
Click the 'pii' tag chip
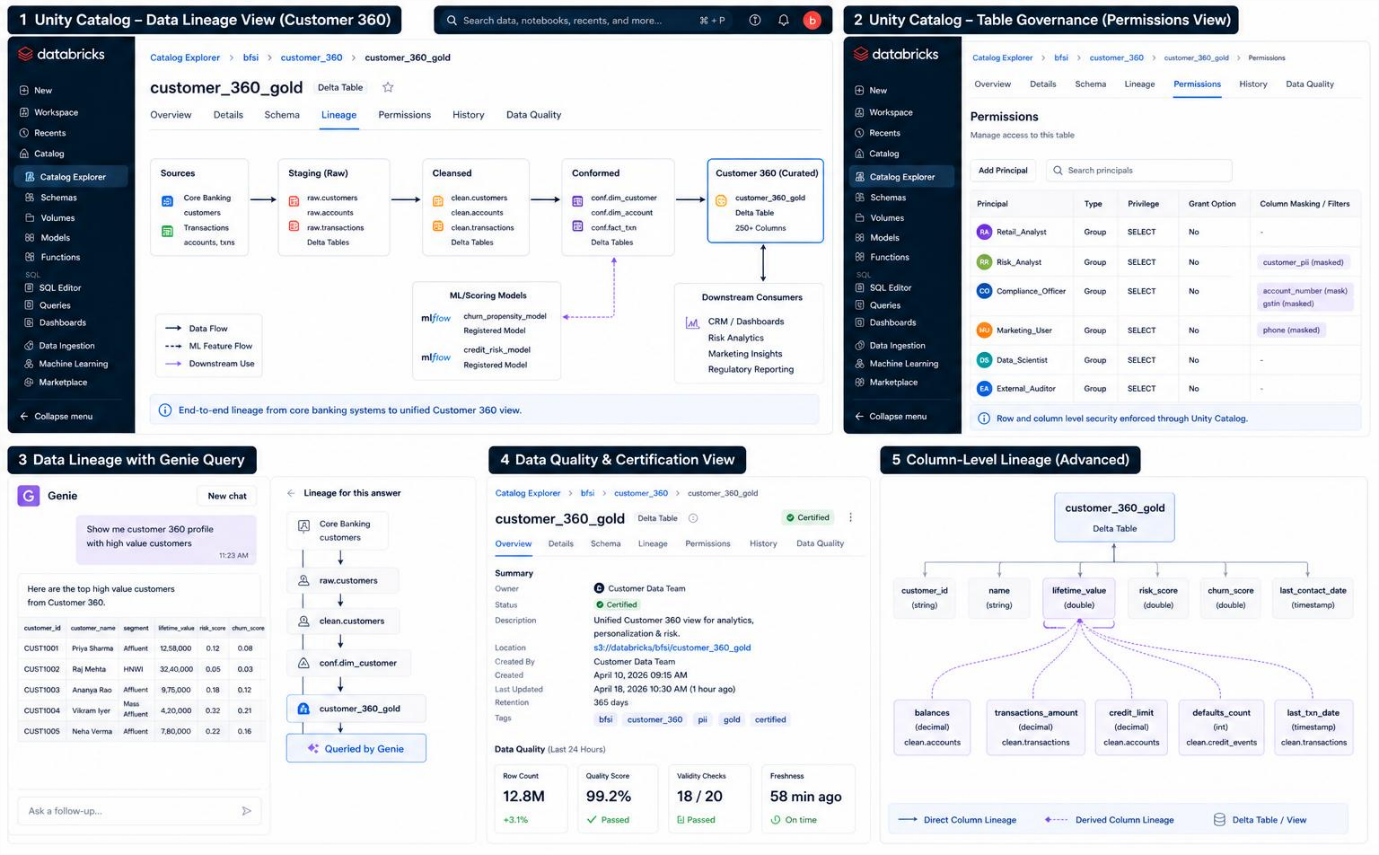point(702,719)
